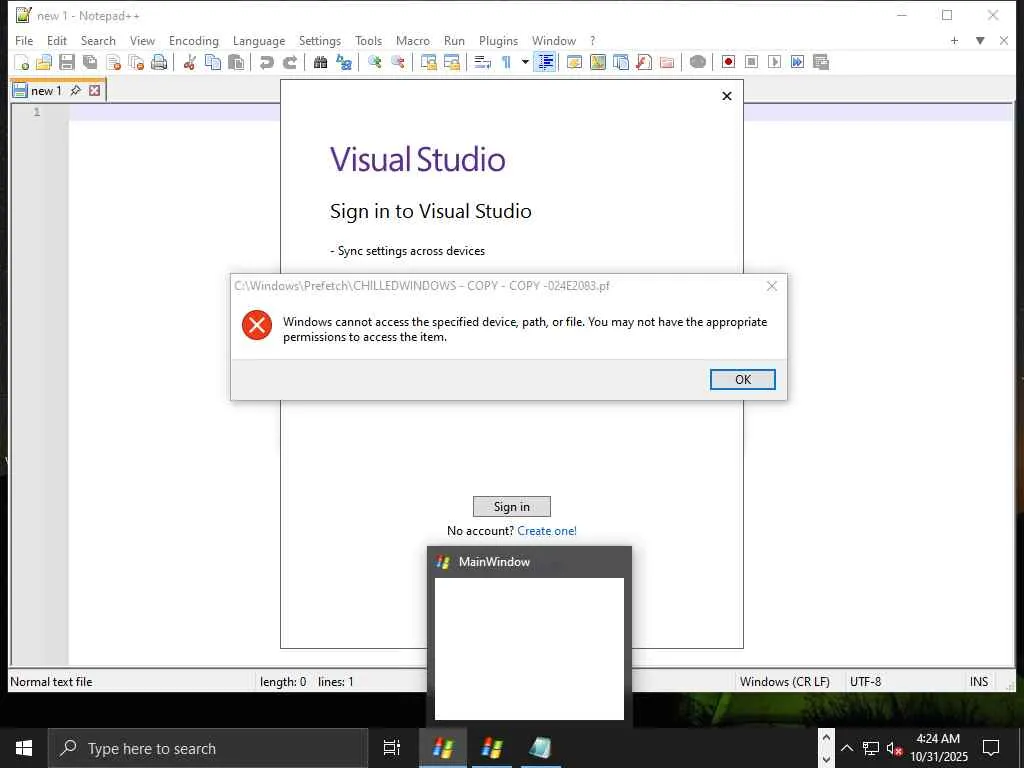Toggle word wrap in the toolbar
The height and width of the screenshot is (768, 1024).
(483, 63)
